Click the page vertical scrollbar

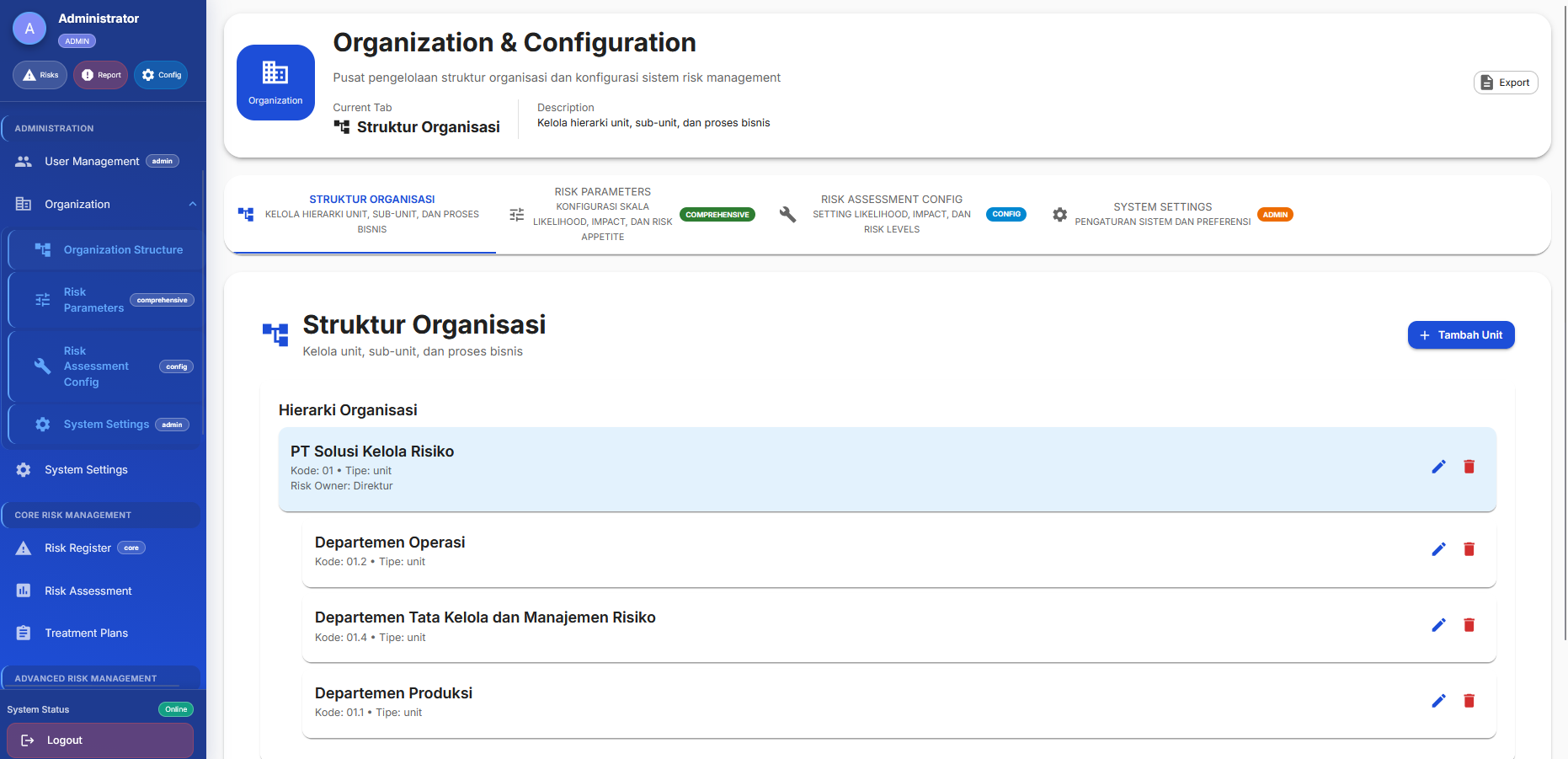tap(1565, 337)
